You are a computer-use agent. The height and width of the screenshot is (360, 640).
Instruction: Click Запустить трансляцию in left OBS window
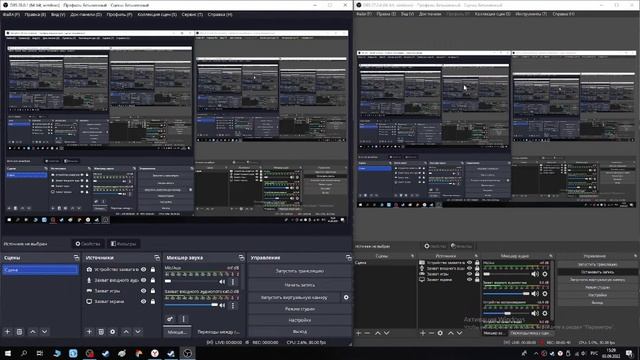pos(300,271)
